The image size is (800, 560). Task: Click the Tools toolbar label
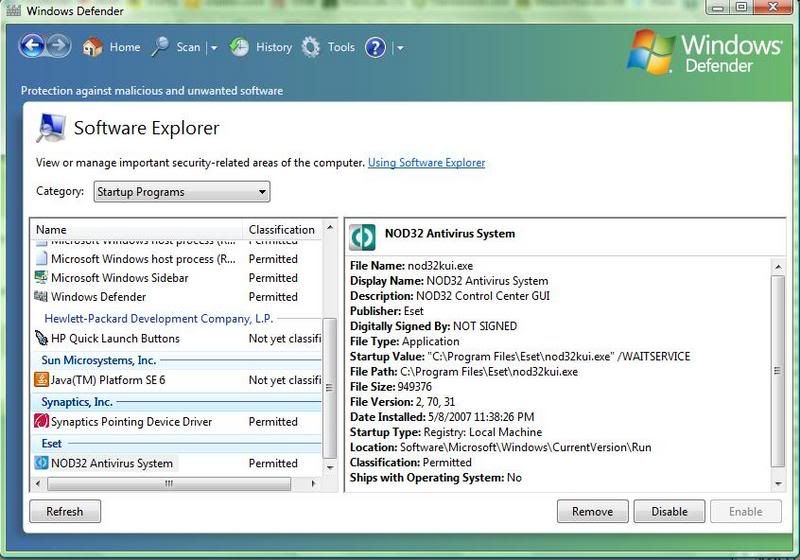tap(341, 47)
